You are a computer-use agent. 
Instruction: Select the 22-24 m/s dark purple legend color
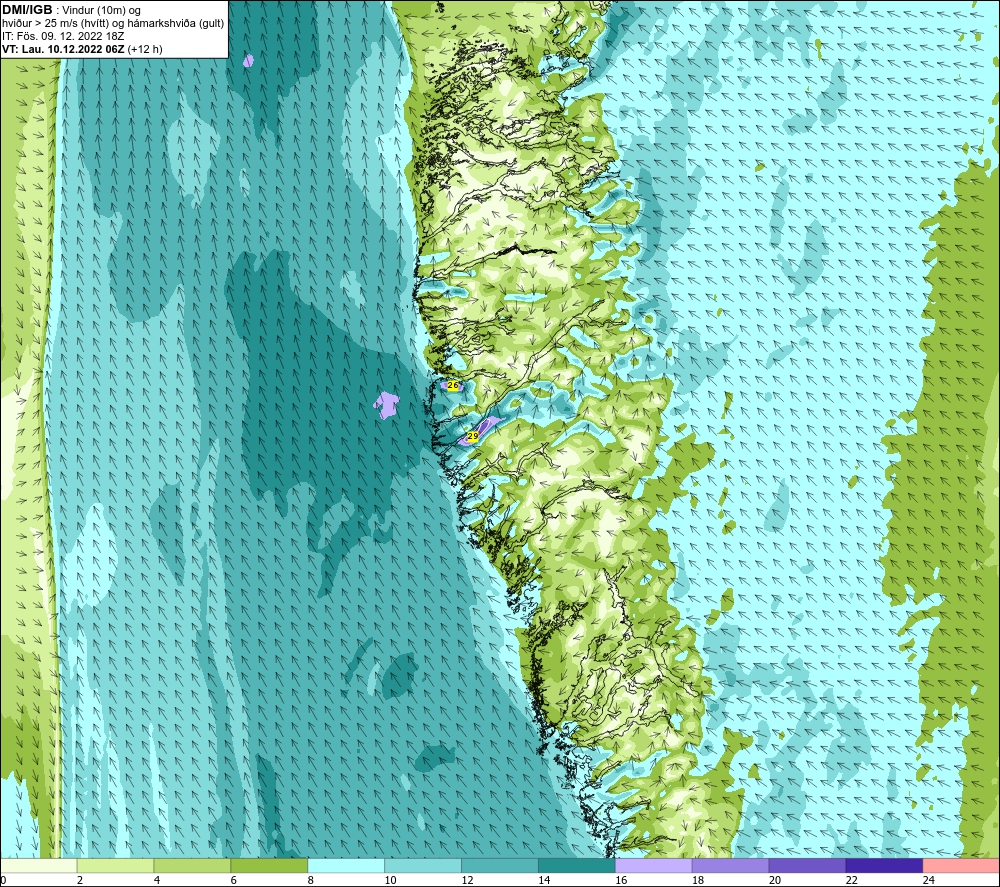(x=885, y=865)
